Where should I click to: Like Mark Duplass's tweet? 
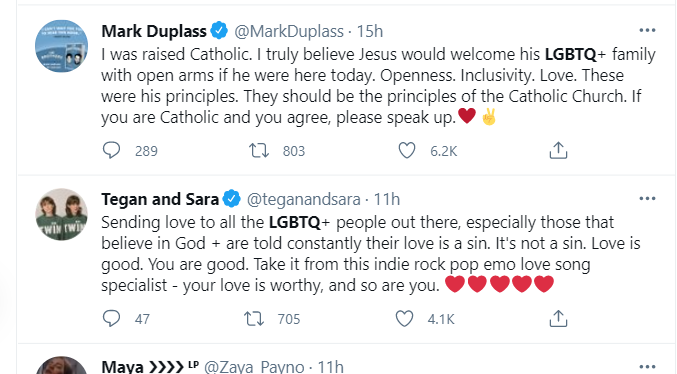coord(406,150)
